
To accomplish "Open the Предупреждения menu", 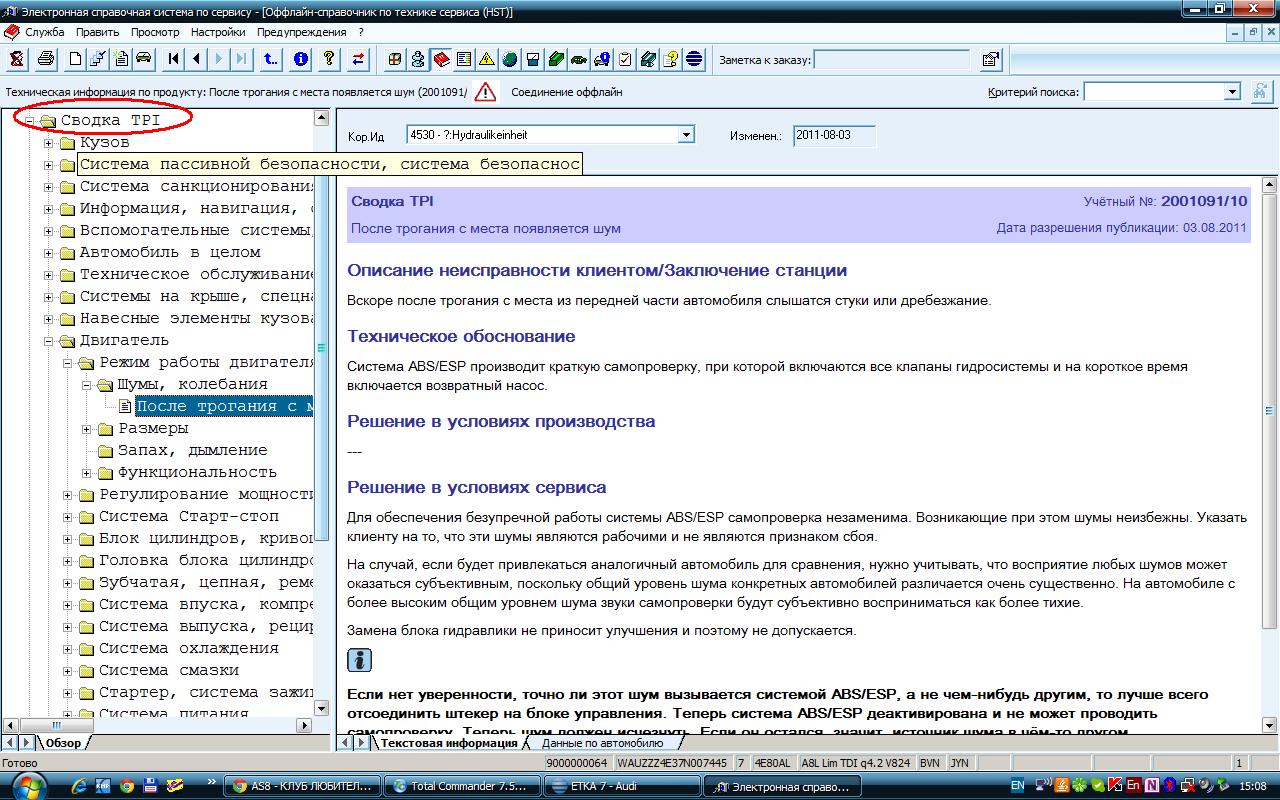I will pos(302,32).
